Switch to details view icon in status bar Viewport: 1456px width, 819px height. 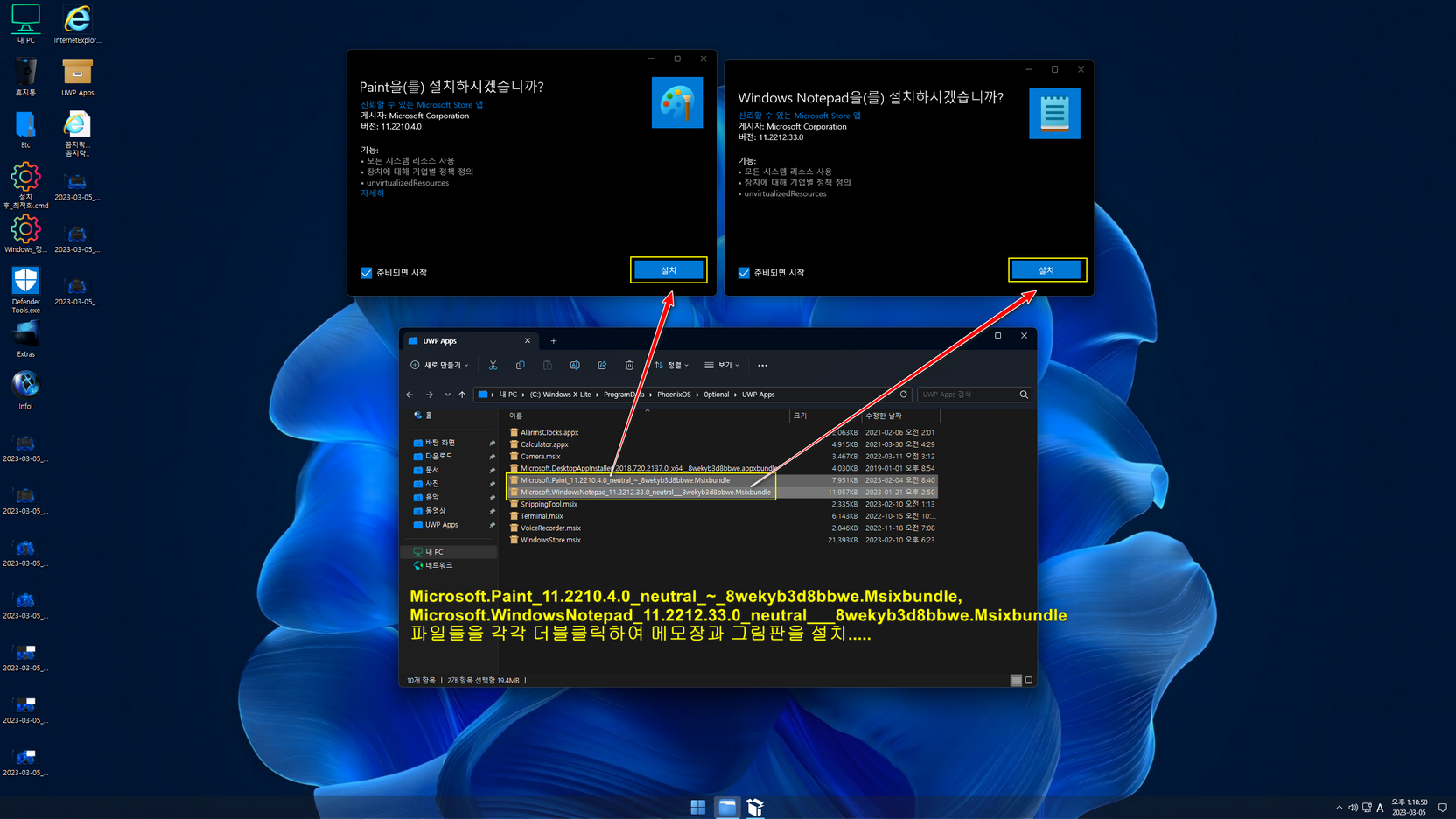(1016, 680)
